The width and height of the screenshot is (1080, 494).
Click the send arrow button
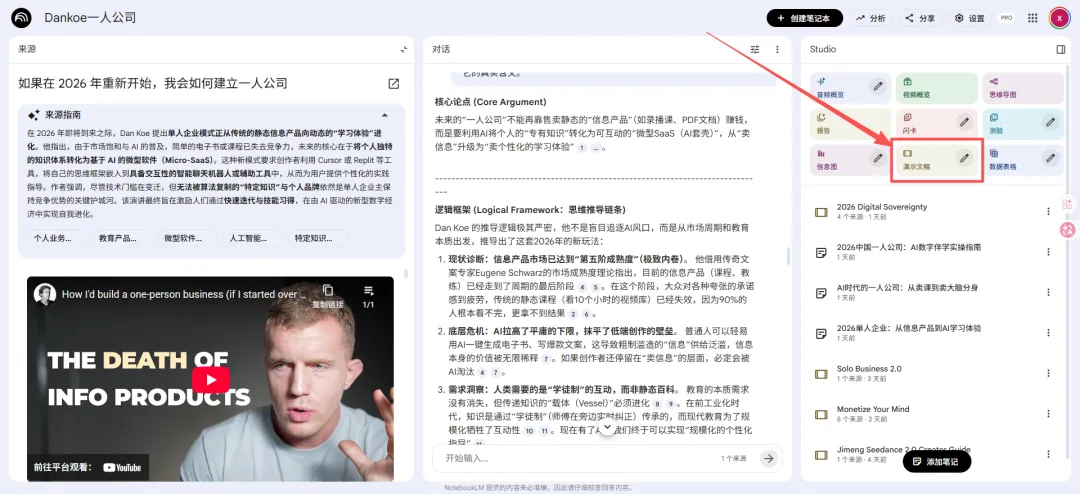point(769,458)
